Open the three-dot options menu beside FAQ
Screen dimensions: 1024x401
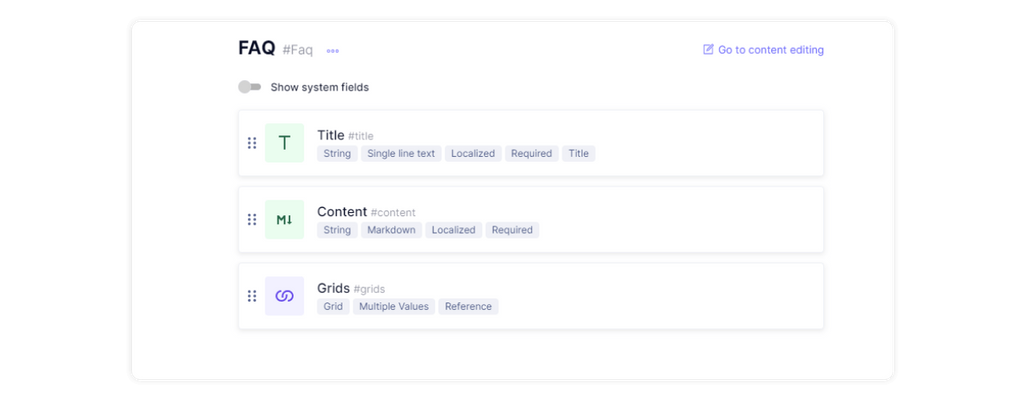(x=332, y=51)
